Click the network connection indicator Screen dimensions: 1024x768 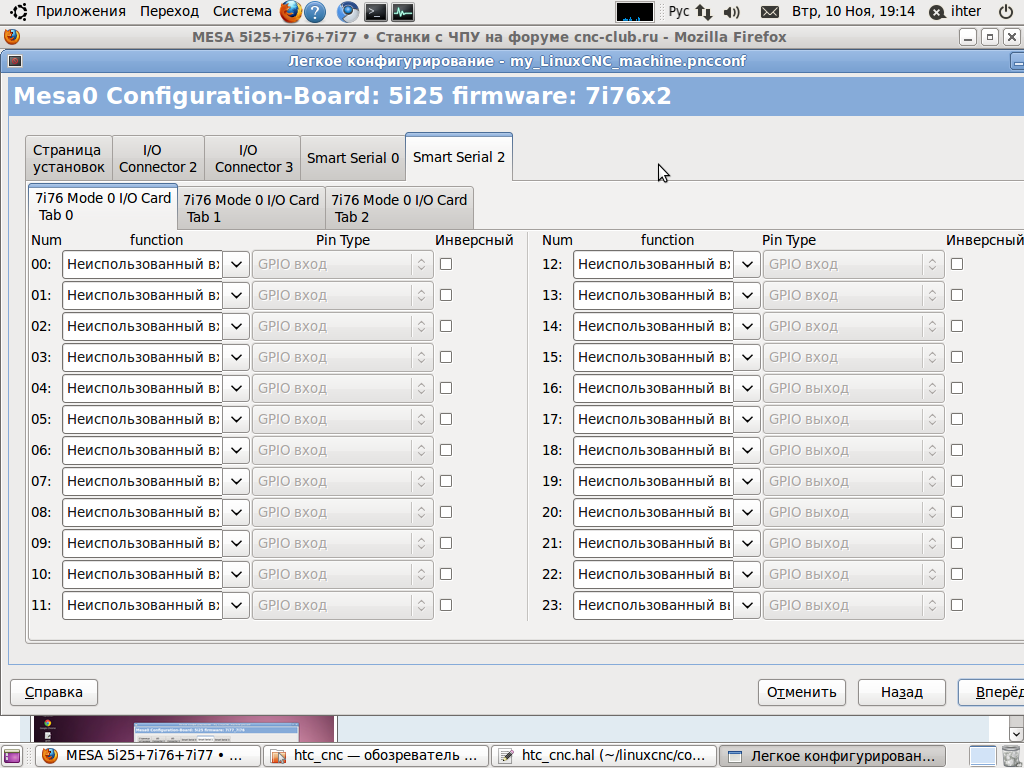coord(703,12)
